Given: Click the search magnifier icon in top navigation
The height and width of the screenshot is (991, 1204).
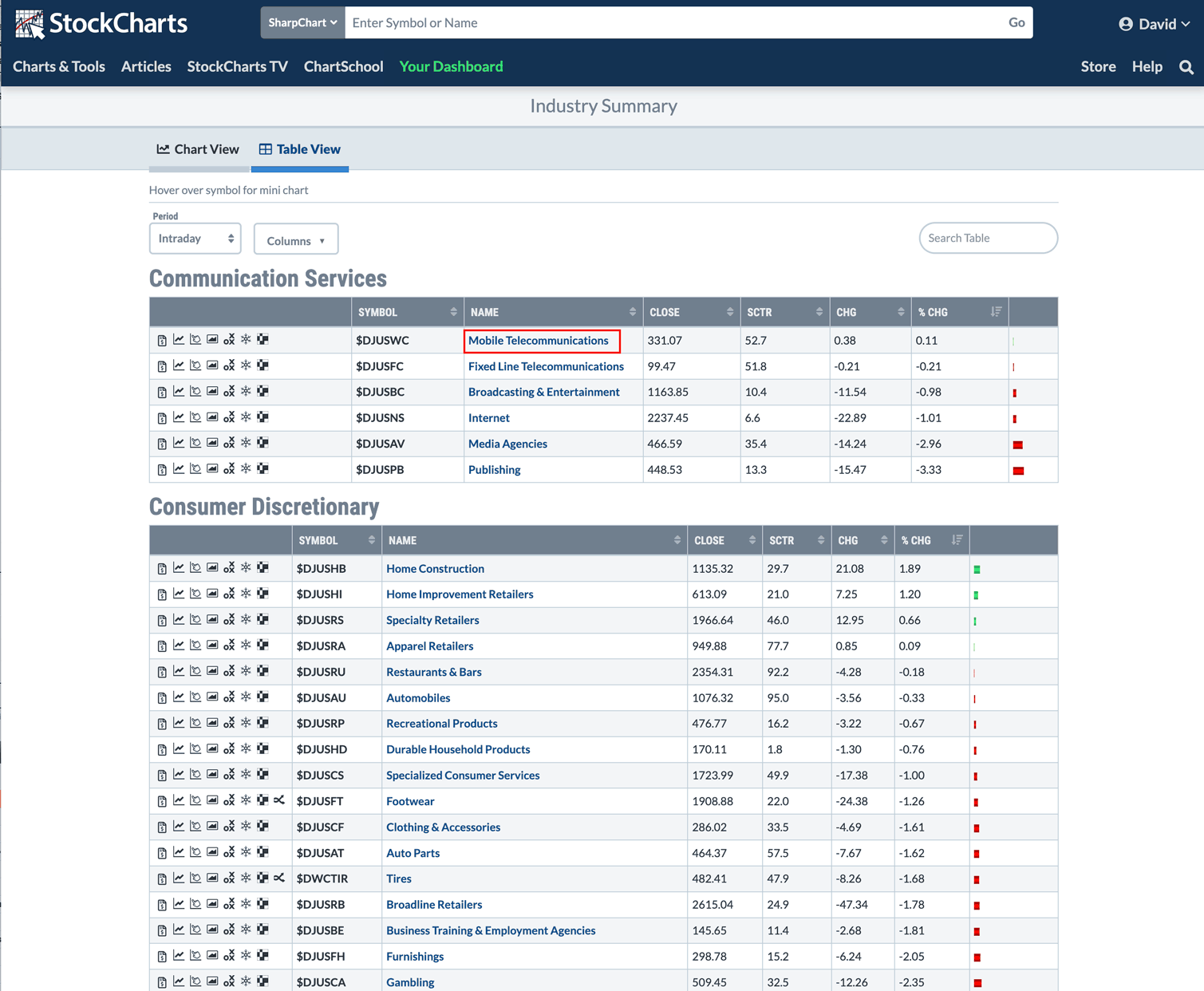Looking at the screenshot, I should click(x=1186, y=67).
